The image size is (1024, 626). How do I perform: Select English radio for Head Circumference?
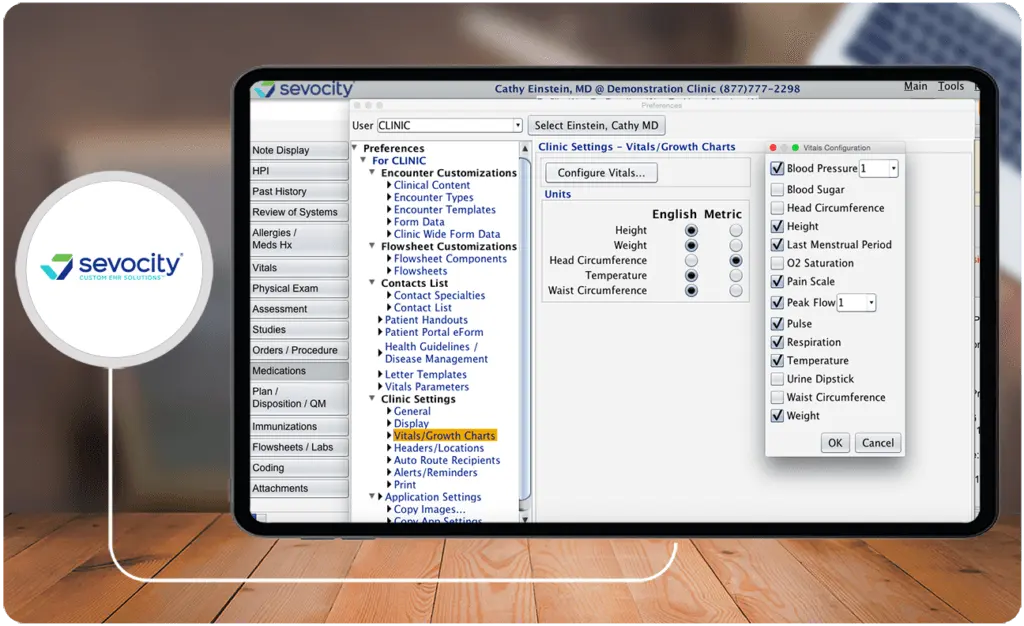tap(691, 260)
